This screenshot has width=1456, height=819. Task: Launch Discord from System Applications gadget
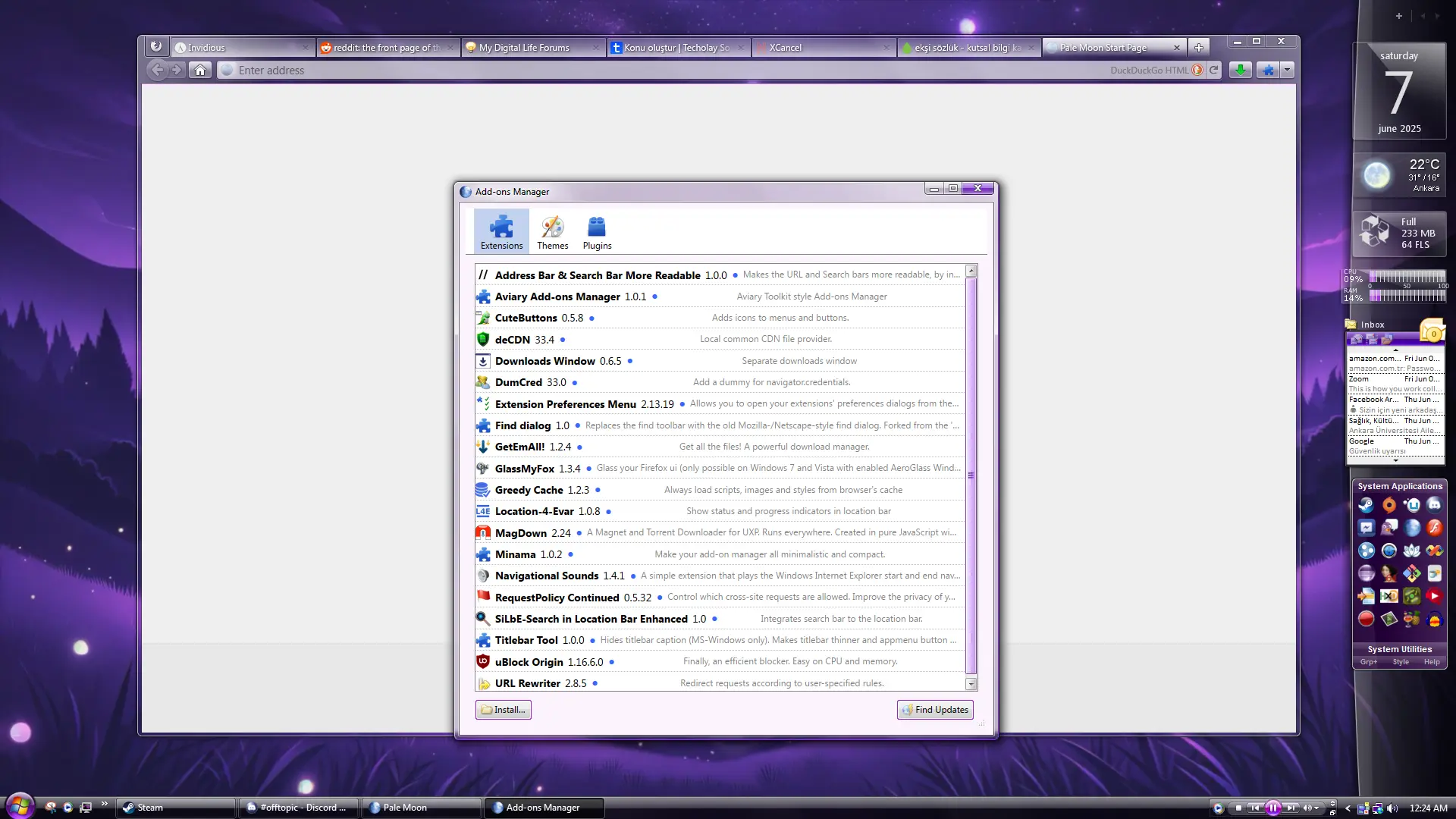click(1434, 505)
